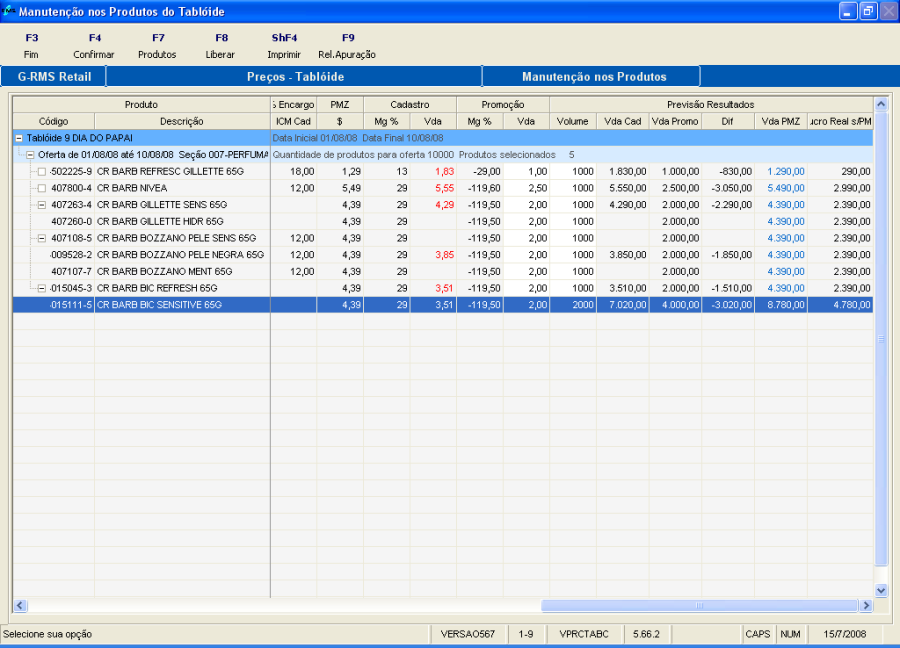This screenshot has width=900, height=648.
Task: Click Cadastro Vda value 5,55
Action: pyautogui.click(x=444, y=188)
